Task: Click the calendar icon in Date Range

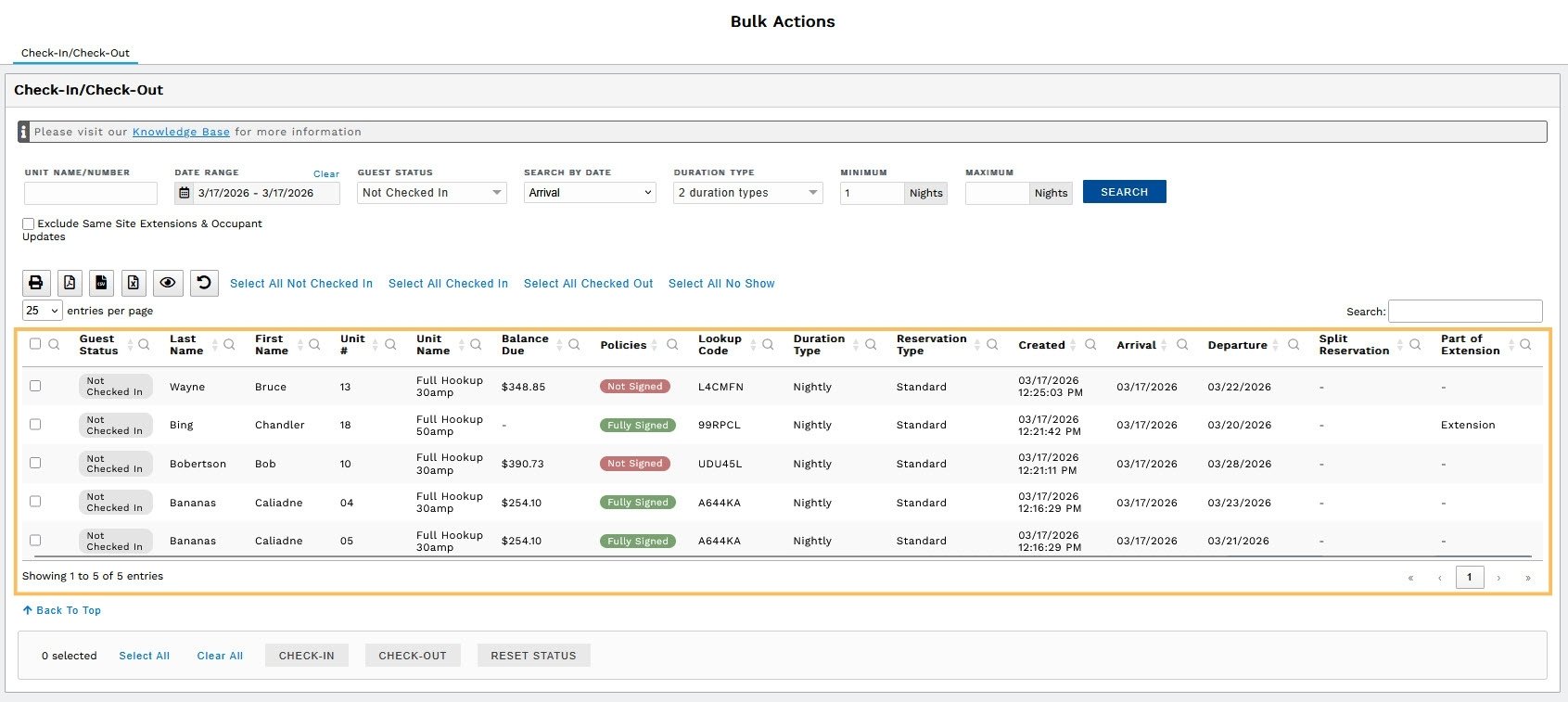Action: 185,193
